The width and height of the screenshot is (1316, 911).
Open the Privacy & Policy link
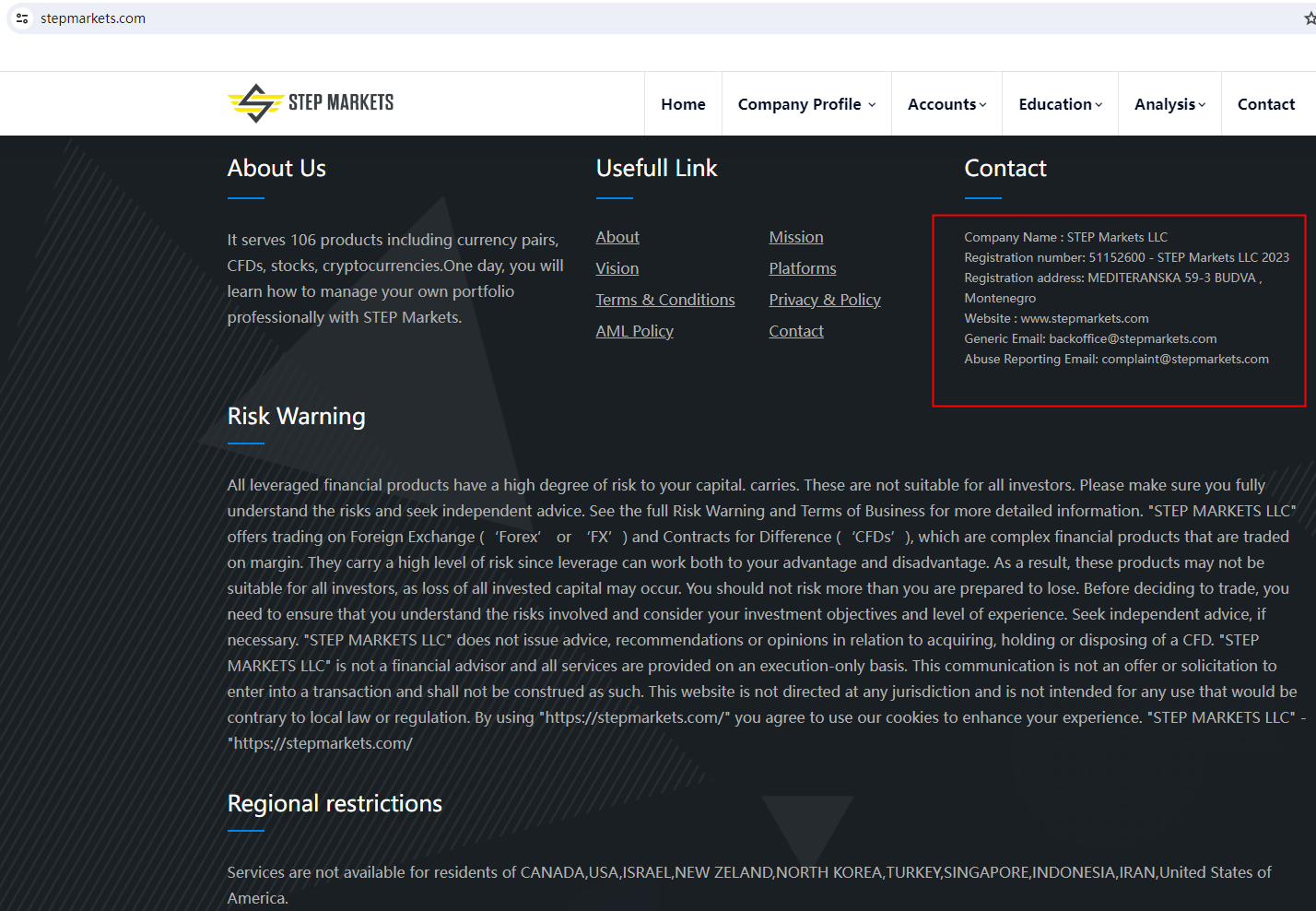[825, 300]
